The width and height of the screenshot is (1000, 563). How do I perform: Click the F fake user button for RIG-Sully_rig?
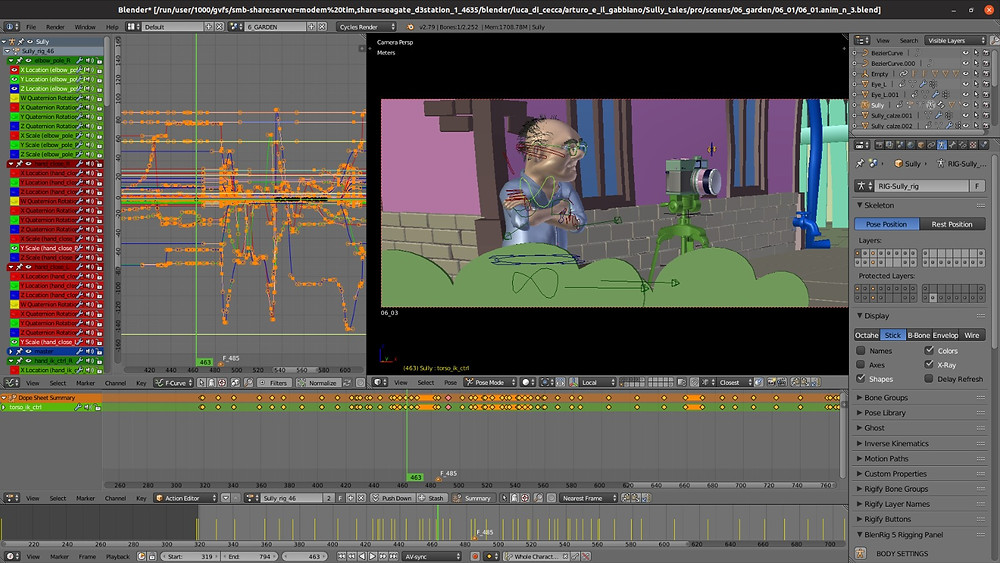tap(977, 186)
